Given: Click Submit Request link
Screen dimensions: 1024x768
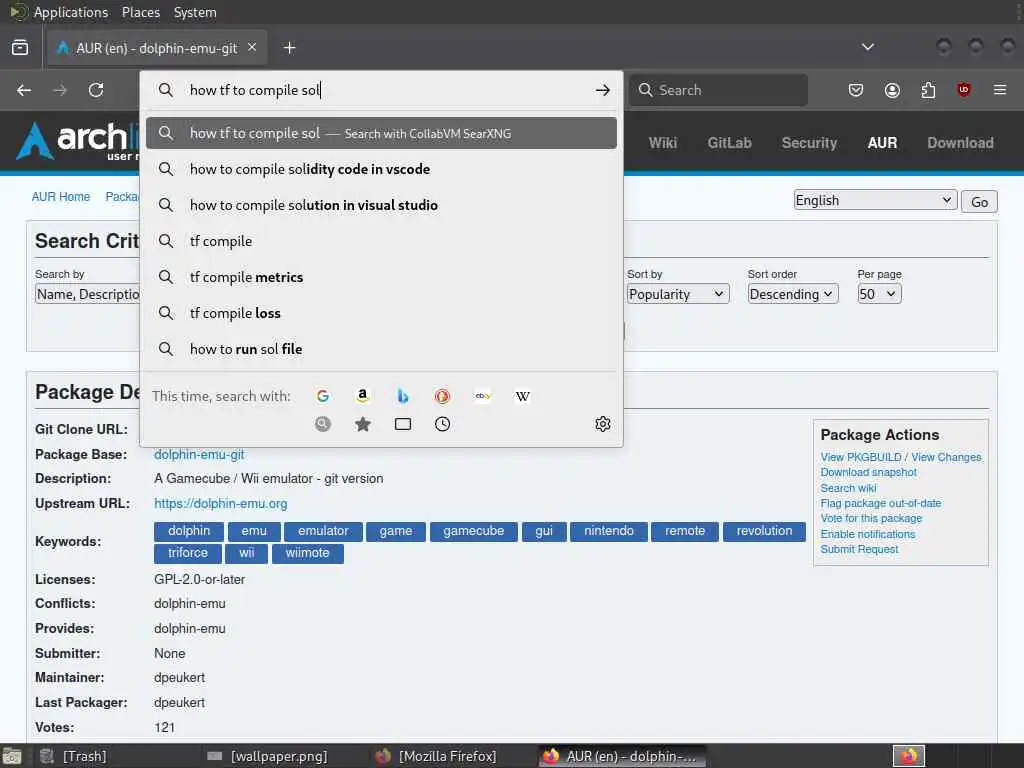Looking at the screenshot, I should (x=859, y=549).
